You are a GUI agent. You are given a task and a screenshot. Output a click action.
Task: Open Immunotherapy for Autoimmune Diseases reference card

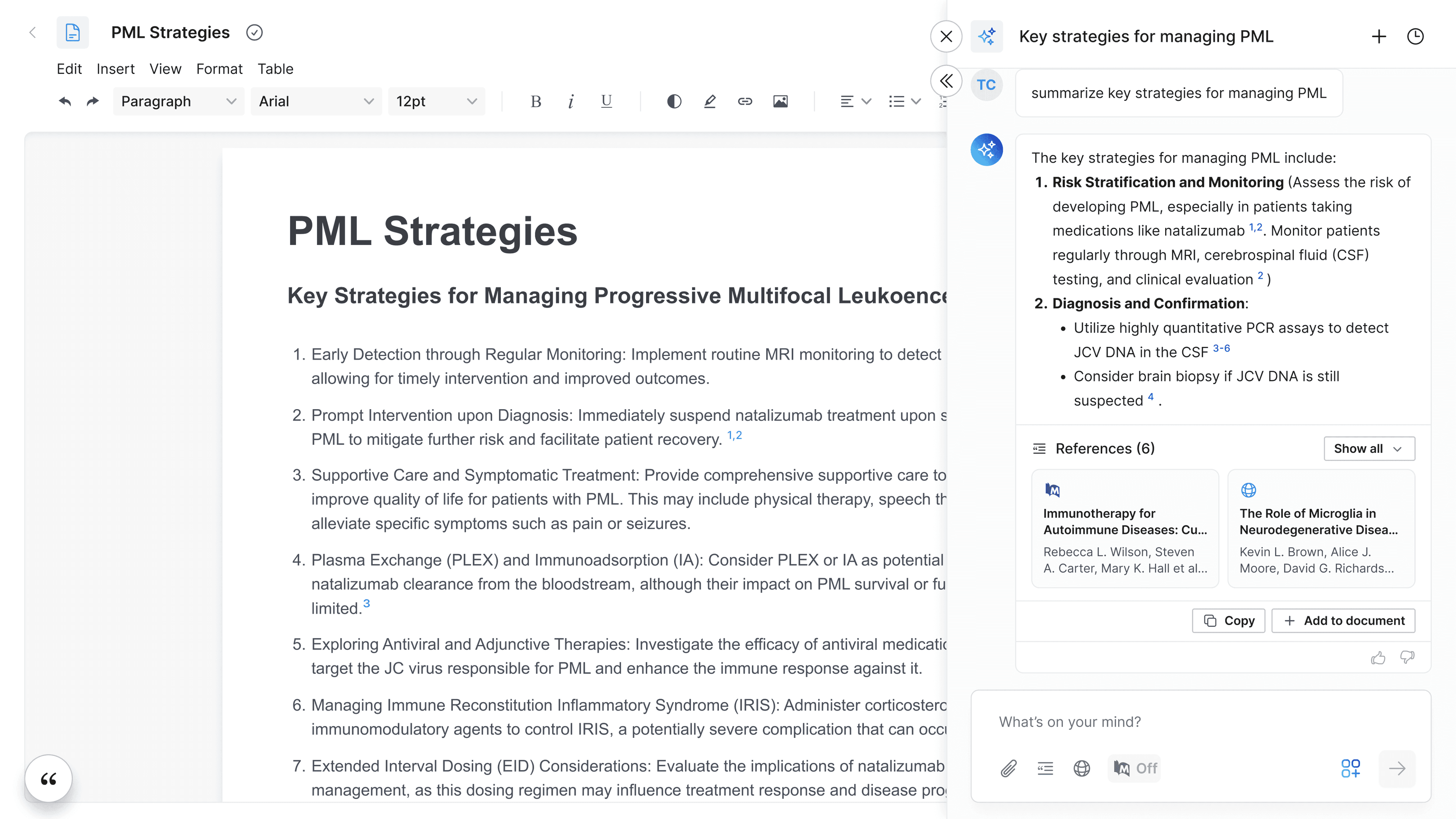click(x=1125, y=529)
